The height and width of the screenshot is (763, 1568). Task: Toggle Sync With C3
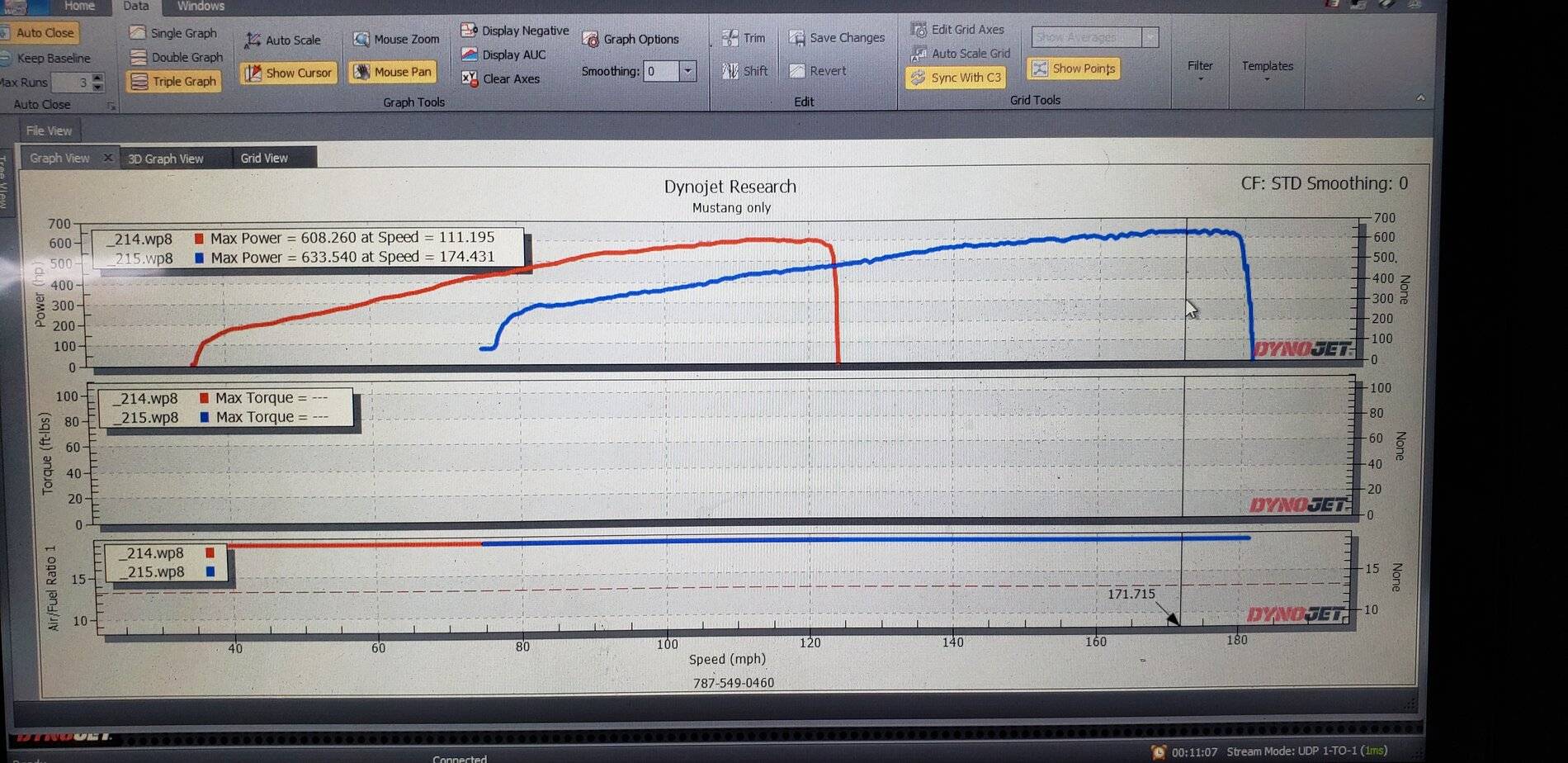(955, 78)
